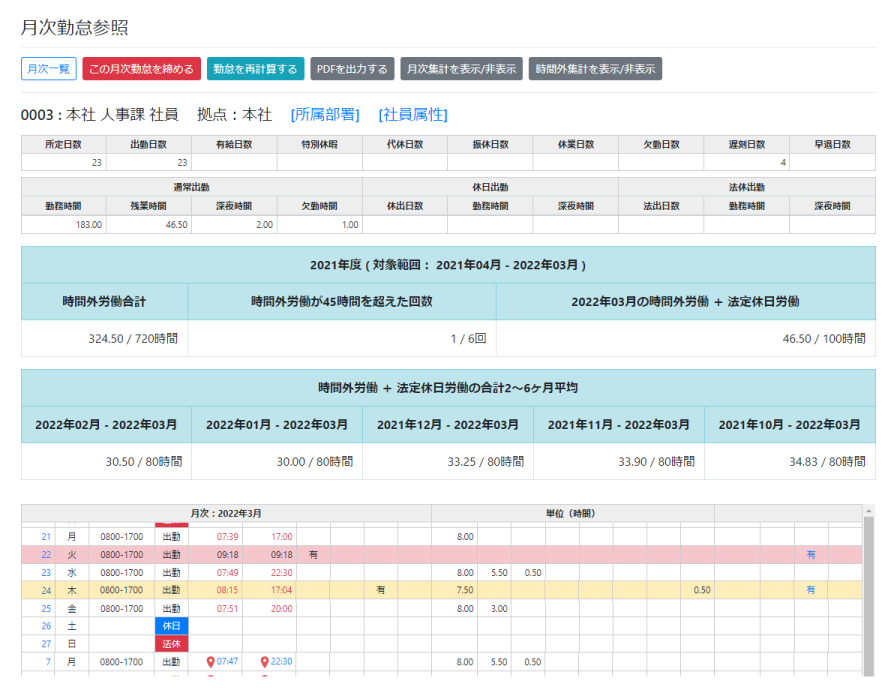The image size is (891, 688).
Task: Click the 34.83 / 80時間 average
Action: click(827, 462)
